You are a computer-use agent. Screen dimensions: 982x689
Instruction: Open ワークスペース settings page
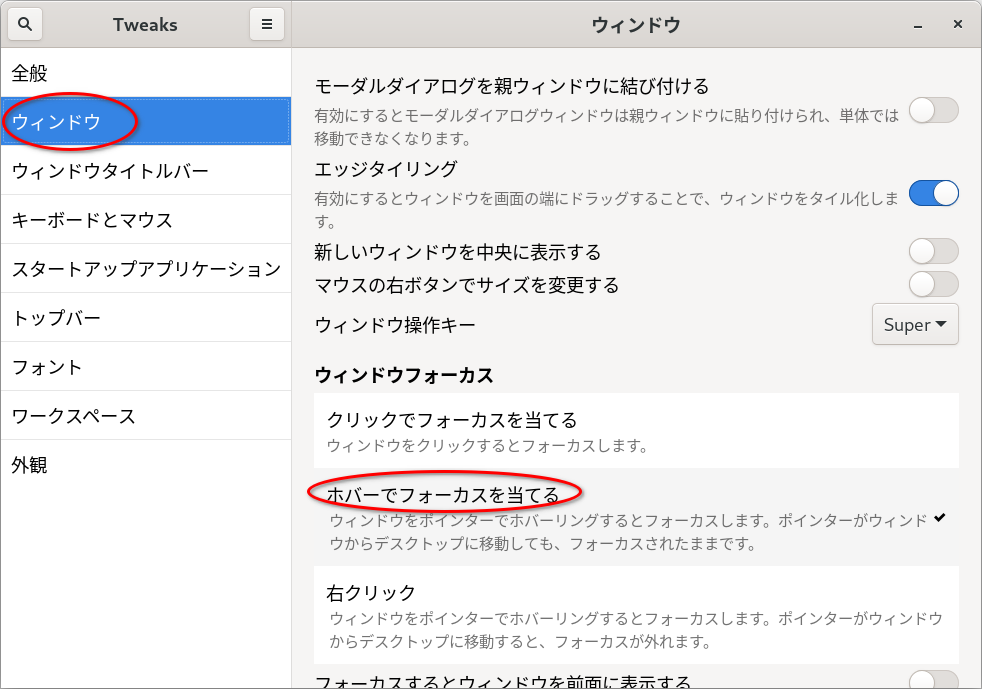pyautogui.click(x=146, y=415)
